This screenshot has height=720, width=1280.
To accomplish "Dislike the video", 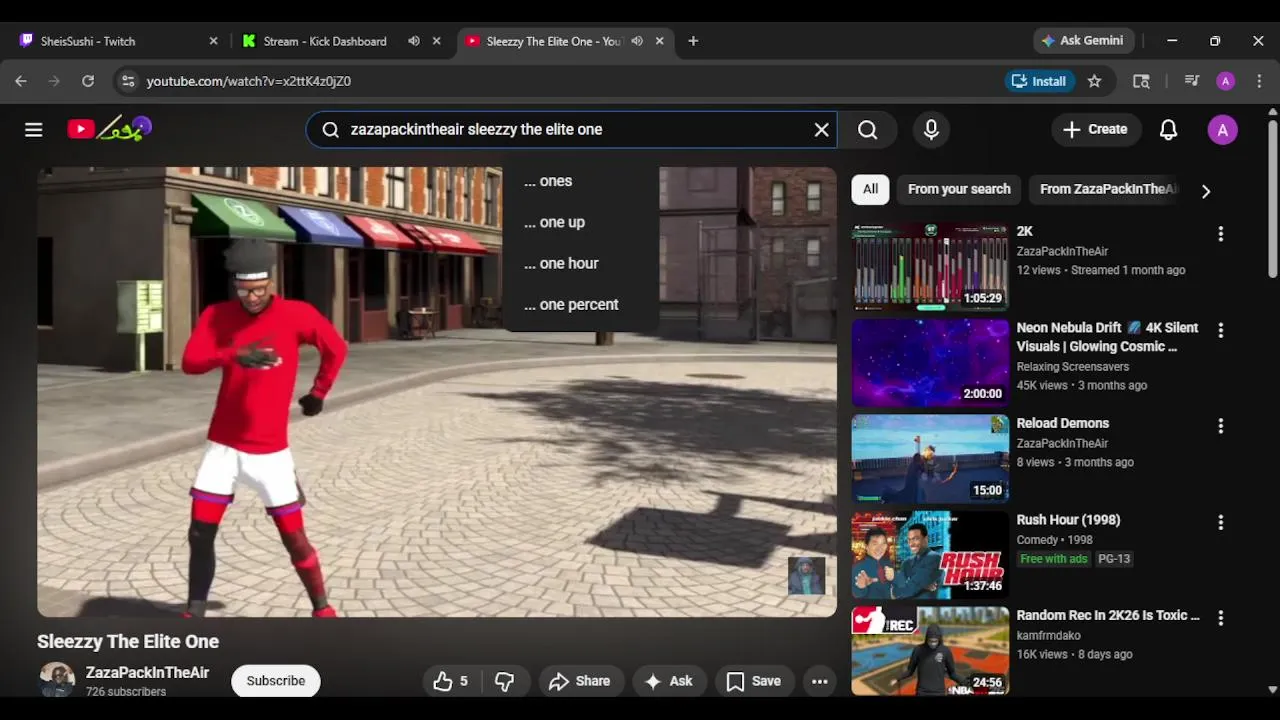I will coord(505,681).
